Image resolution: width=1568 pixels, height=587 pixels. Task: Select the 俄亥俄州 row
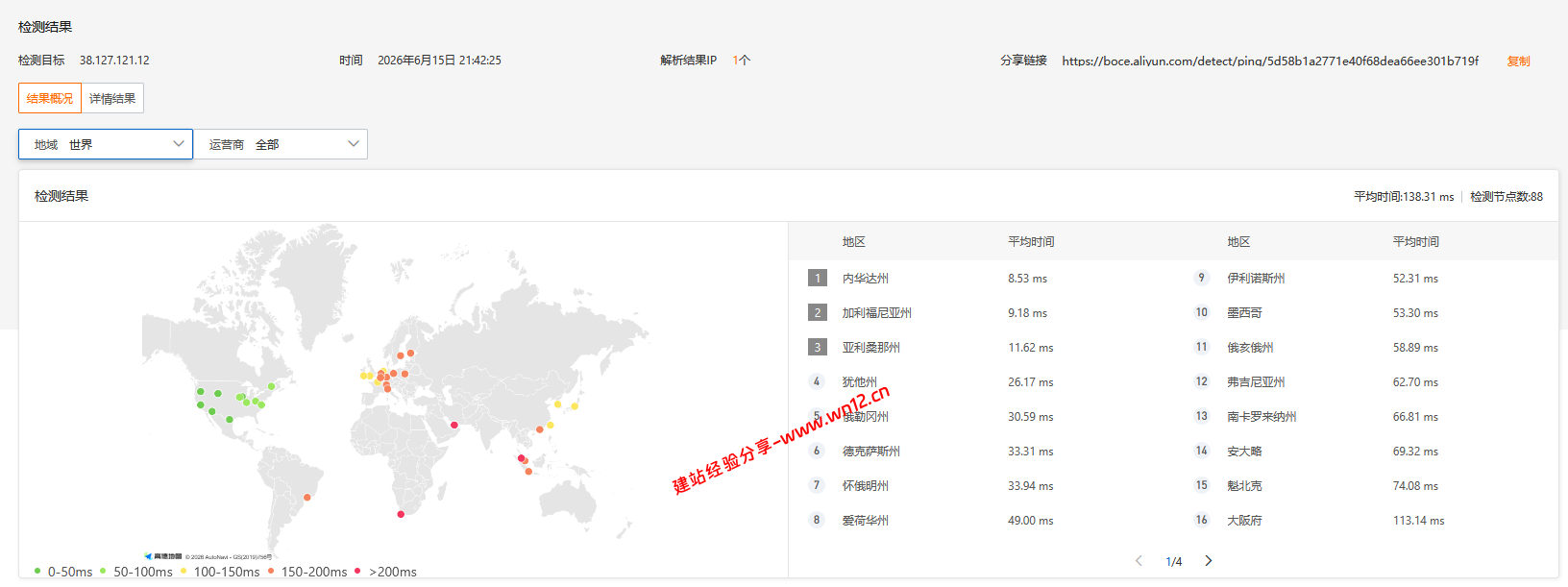click(x=1366, y=347)
